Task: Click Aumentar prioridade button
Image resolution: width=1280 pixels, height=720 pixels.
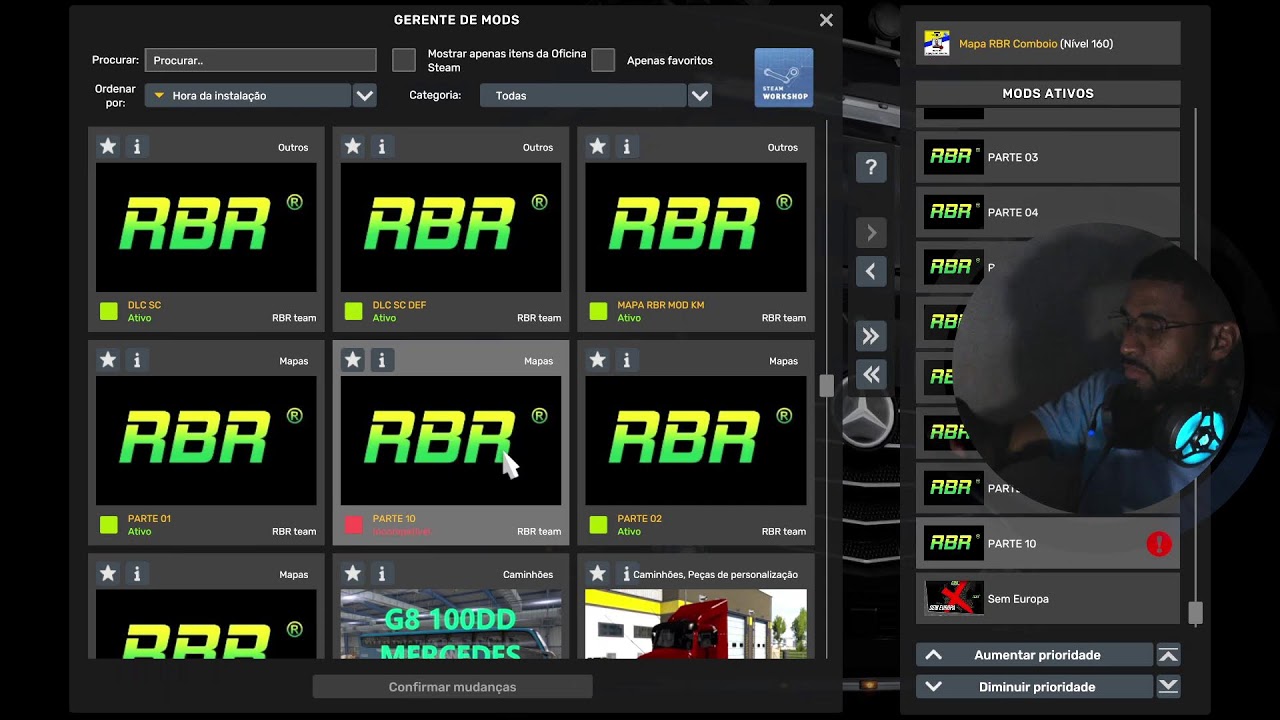Action: [x=1034, y=655]
